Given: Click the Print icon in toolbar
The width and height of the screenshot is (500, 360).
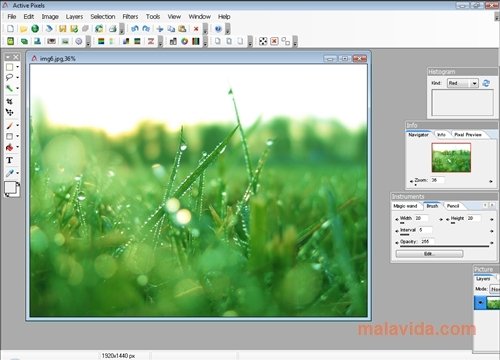Looking at the screenshot, I should (113, 29).
